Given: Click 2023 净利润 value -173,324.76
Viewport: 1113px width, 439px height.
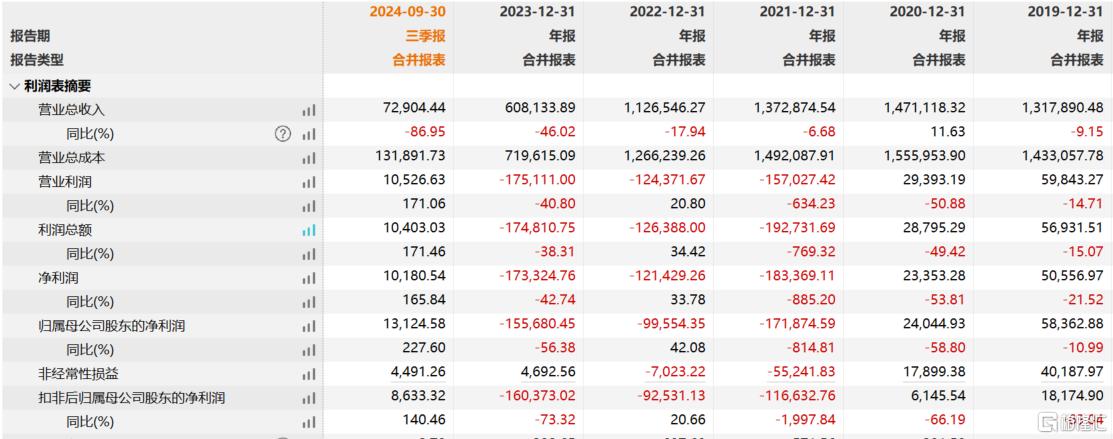Looking at the screenshot, I should 539,277.
